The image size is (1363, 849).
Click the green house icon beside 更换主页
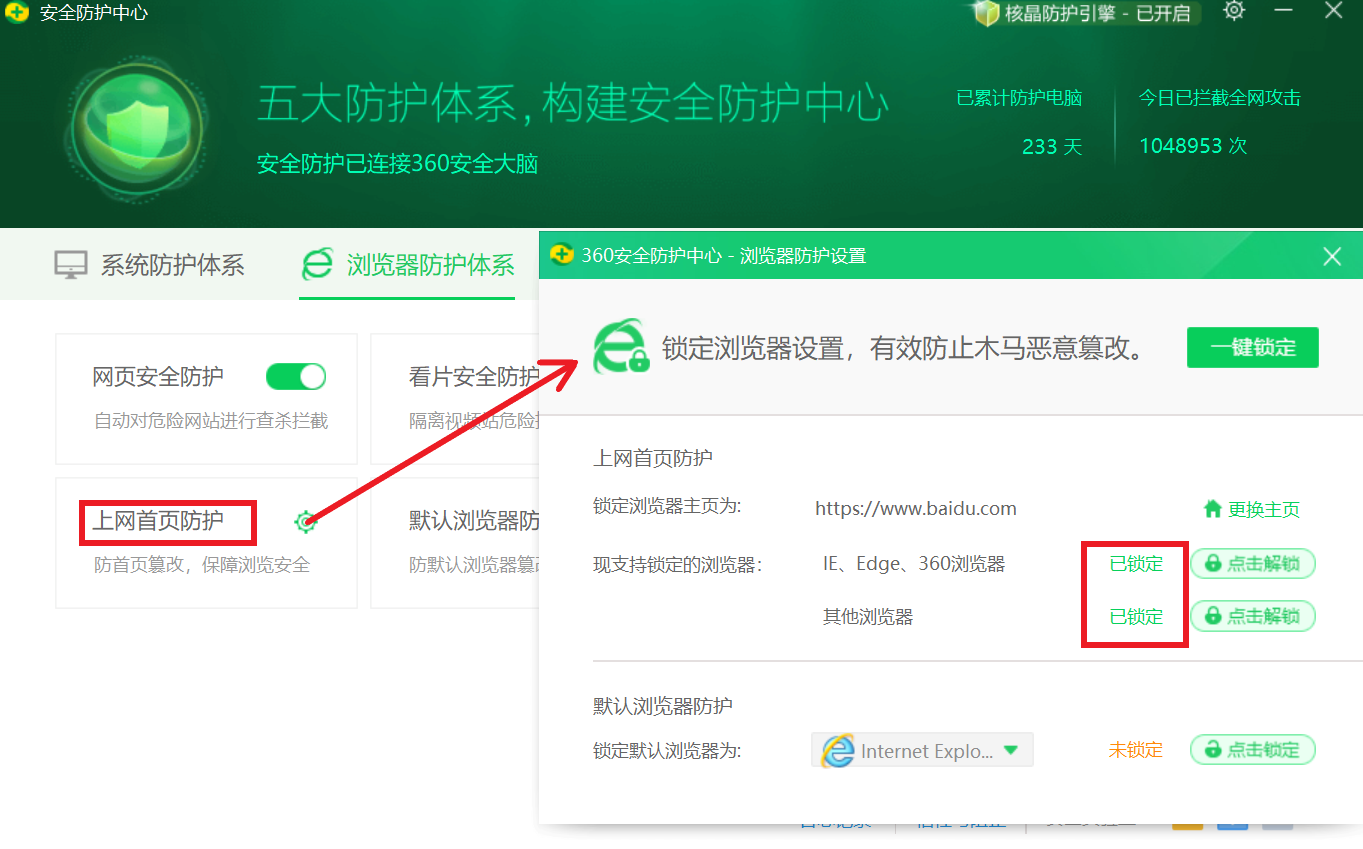pyautogui.click(x=1213, y=509)
